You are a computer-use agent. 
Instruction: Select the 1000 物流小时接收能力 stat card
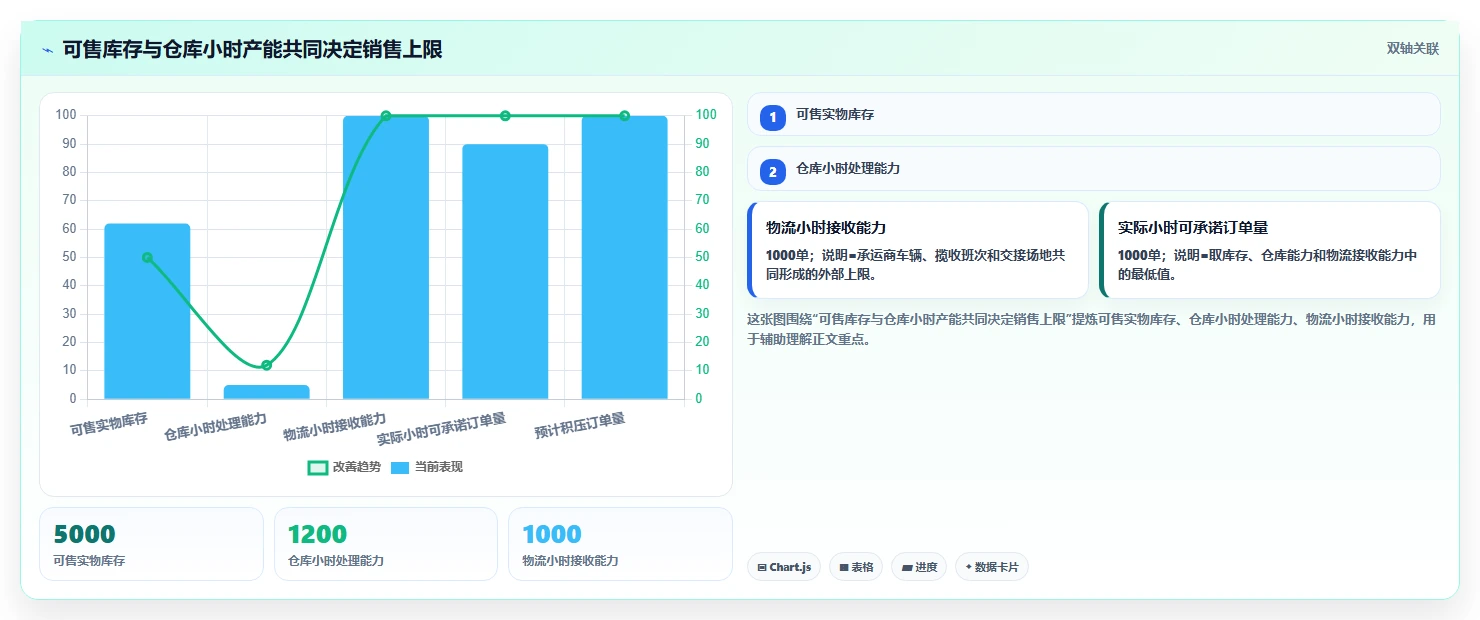tap(620, 544)
